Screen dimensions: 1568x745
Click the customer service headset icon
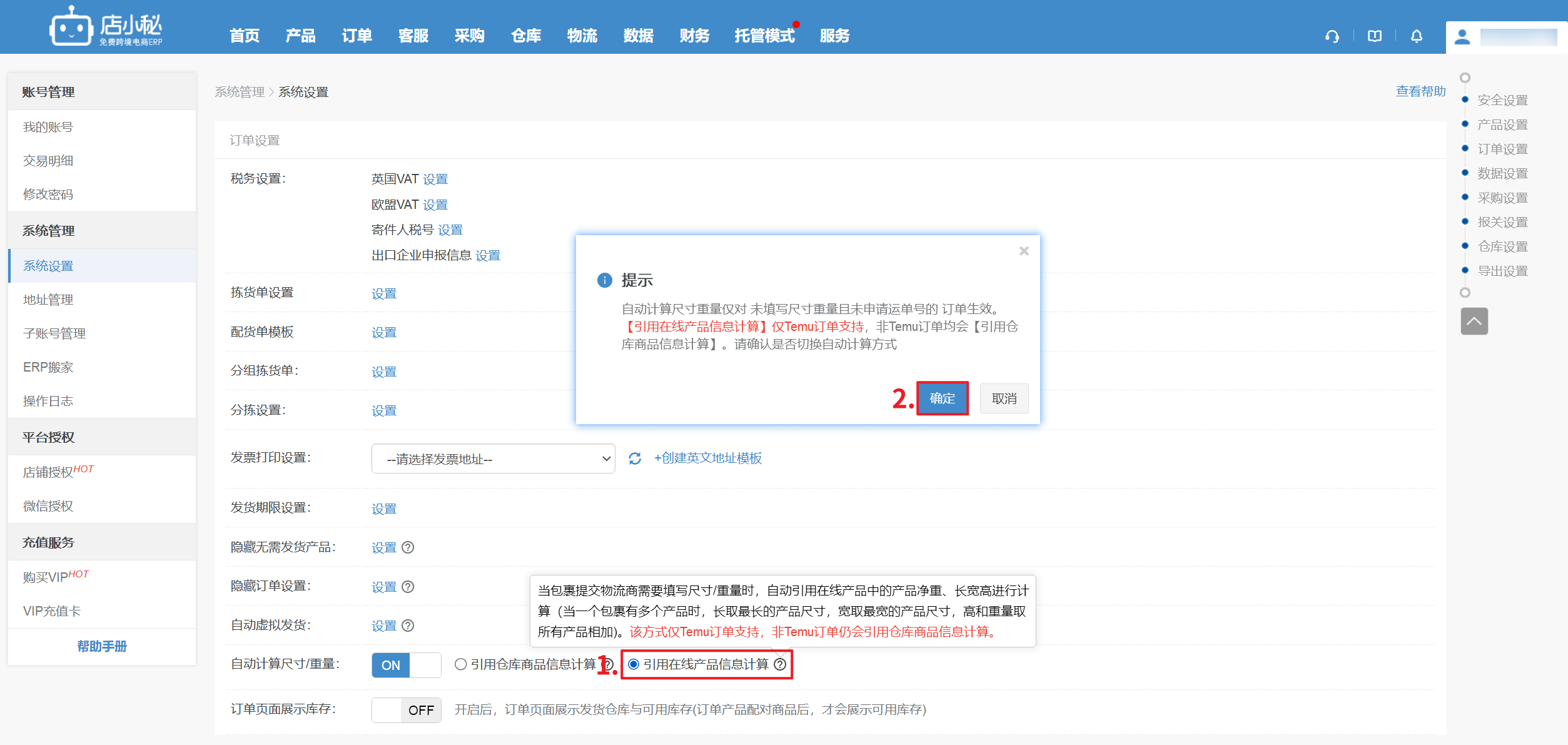[1332, 36]
